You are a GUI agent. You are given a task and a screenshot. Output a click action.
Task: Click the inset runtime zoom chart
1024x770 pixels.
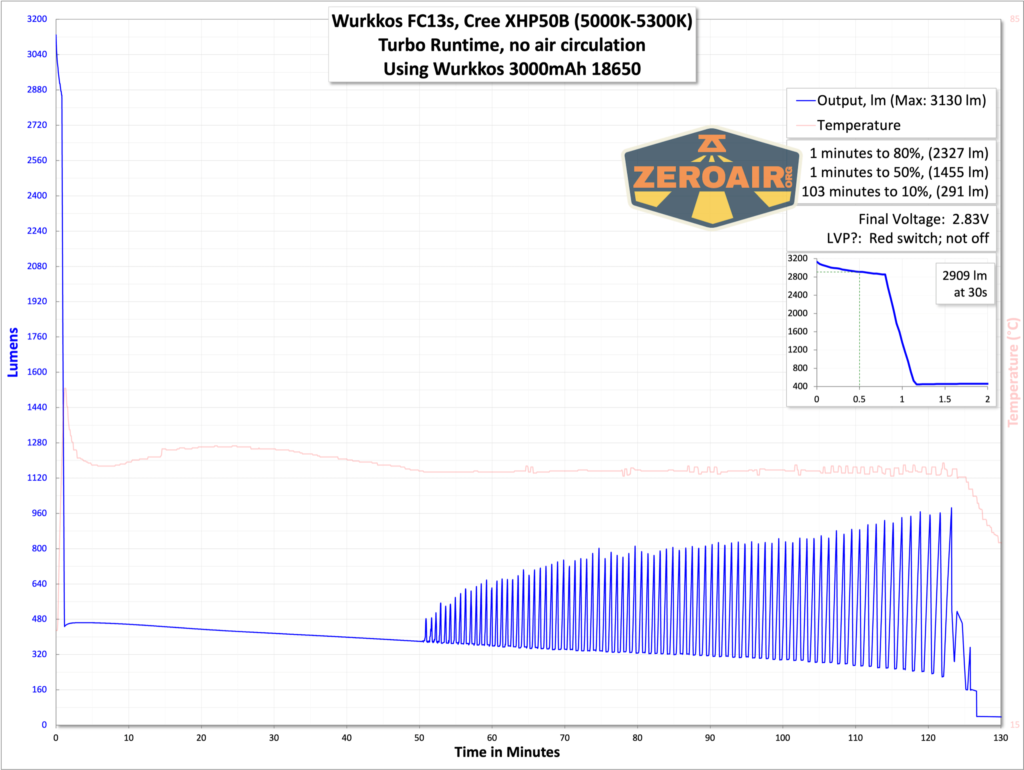tap(890, 330)
